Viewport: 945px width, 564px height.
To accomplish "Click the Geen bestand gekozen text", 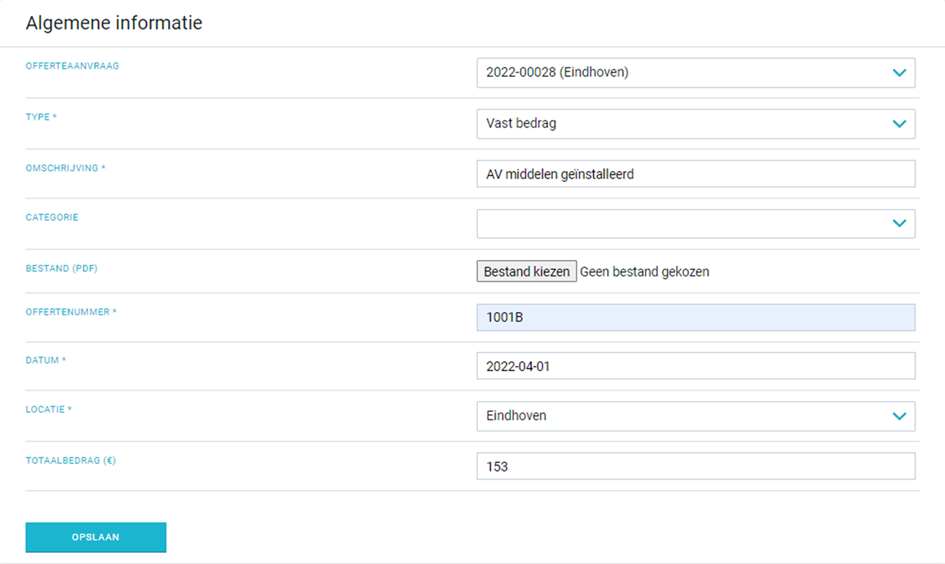I will pyautogui.click(x=644, y=272).
